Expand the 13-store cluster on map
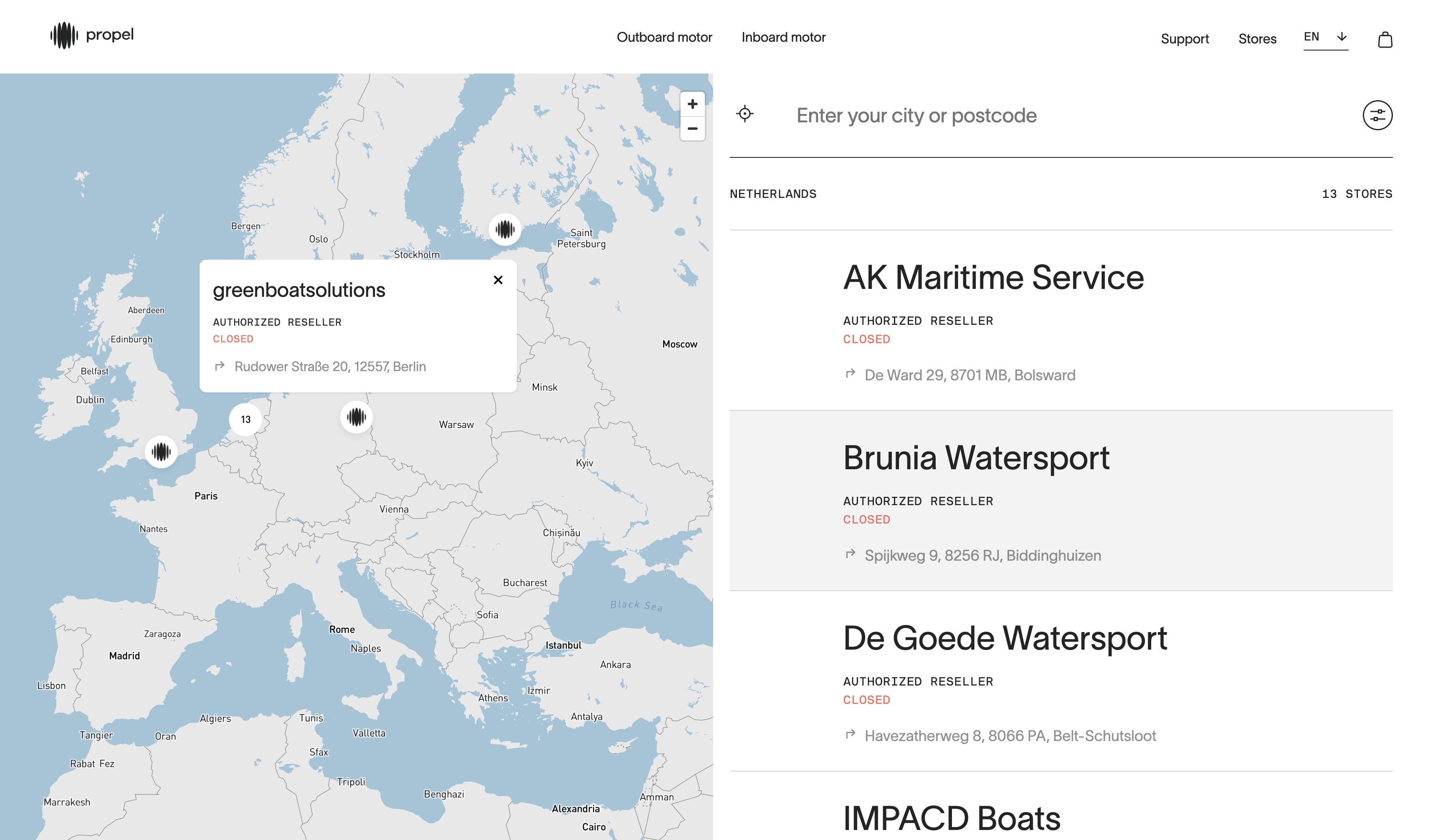 point(246,419)
